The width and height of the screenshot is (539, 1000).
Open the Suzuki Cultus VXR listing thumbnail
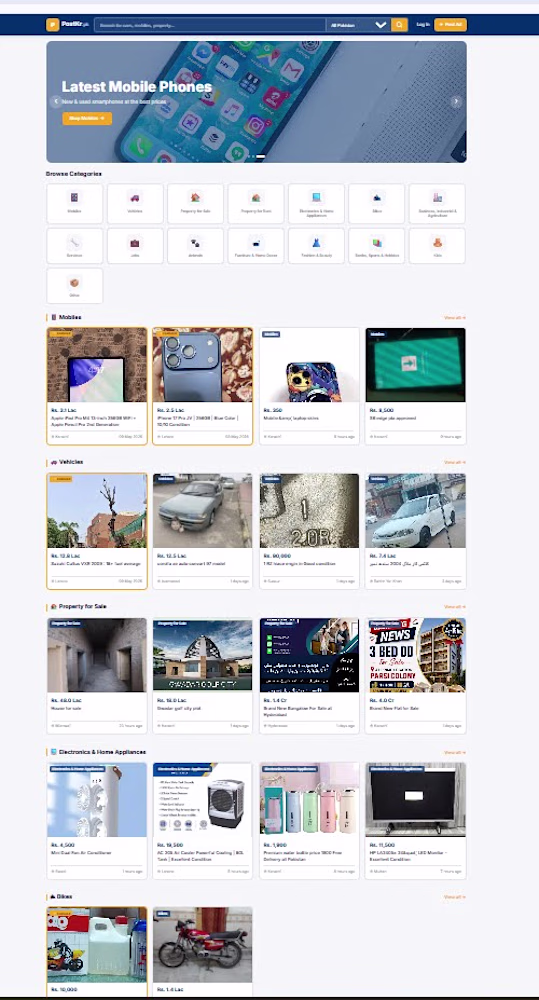pyautogui.click(x=97, y=510)
